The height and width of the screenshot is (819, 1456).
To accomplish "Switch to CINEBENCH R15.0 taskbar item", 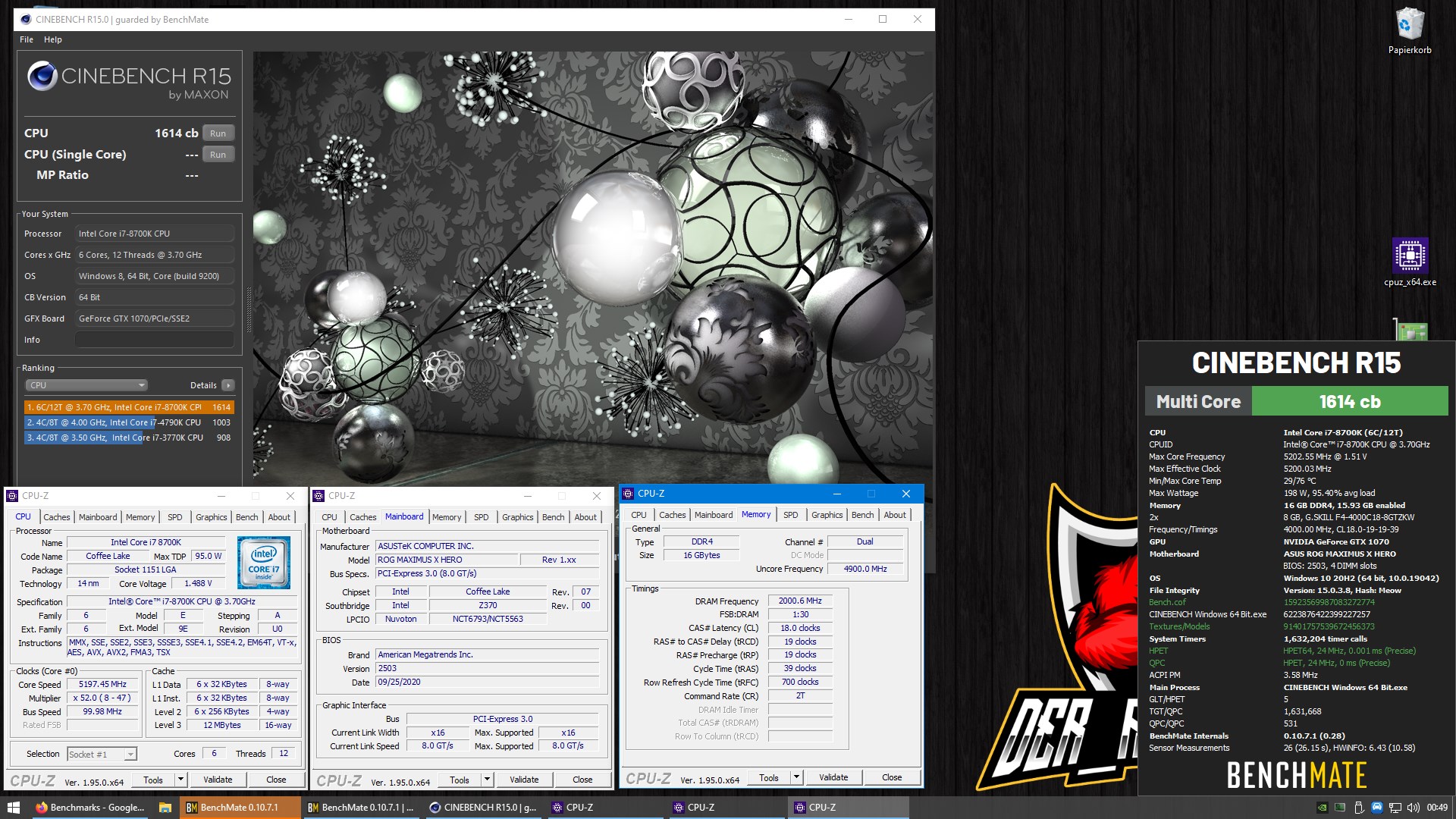I will tap(483, 808).
